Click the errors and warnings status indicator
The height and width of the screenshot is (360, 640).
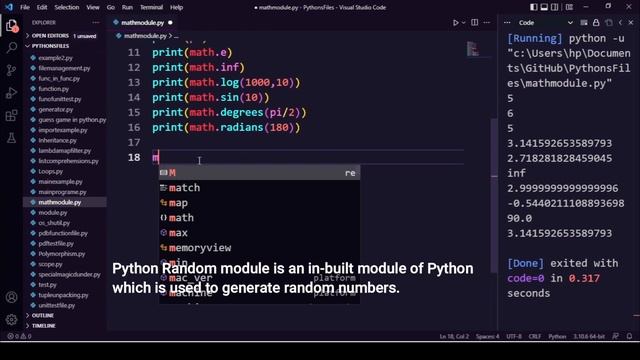pyautogui.click(x=19, y=336)
